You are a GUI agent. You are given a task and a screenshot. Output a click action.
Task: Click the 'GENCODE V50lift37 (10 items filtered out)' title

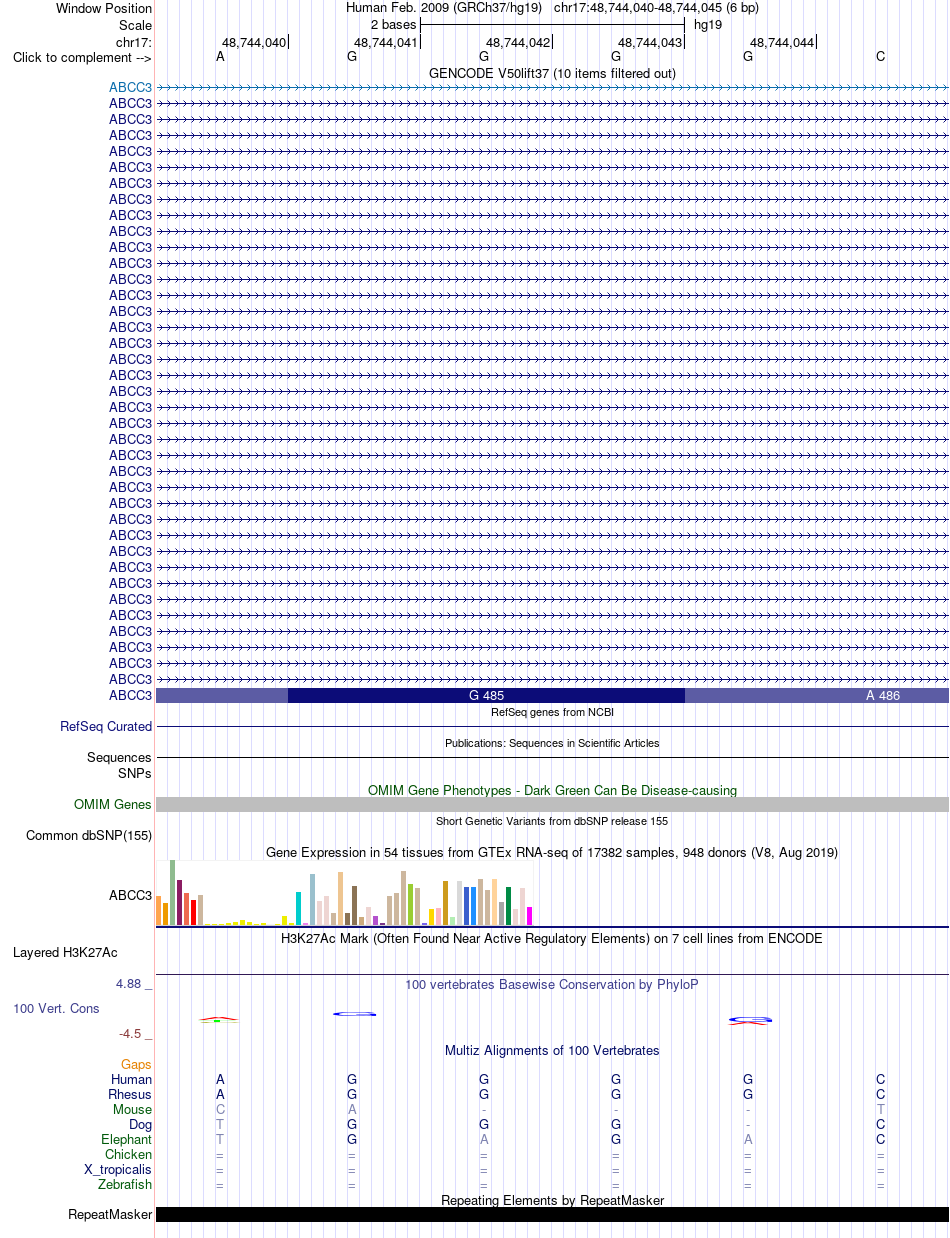pyautogui.click(x=552, y=73)
